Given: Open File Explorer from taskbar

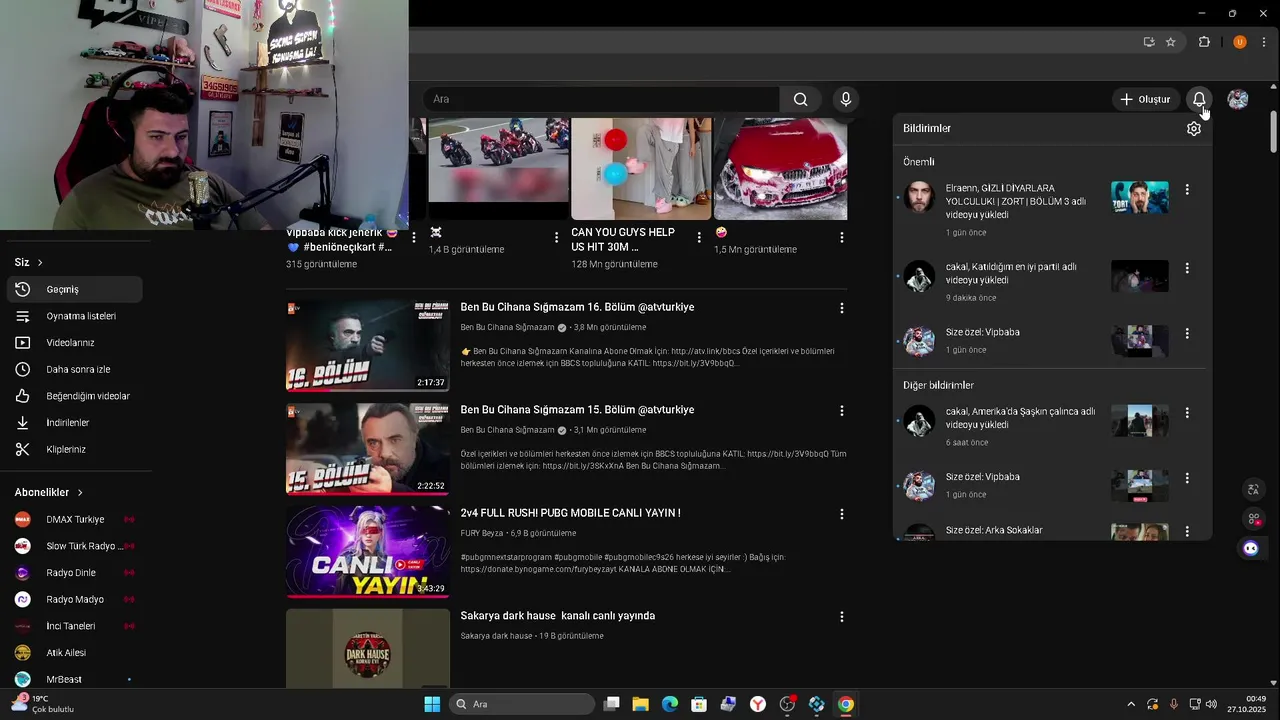Looking at the screenshot, I should click(x=641, y=704).
